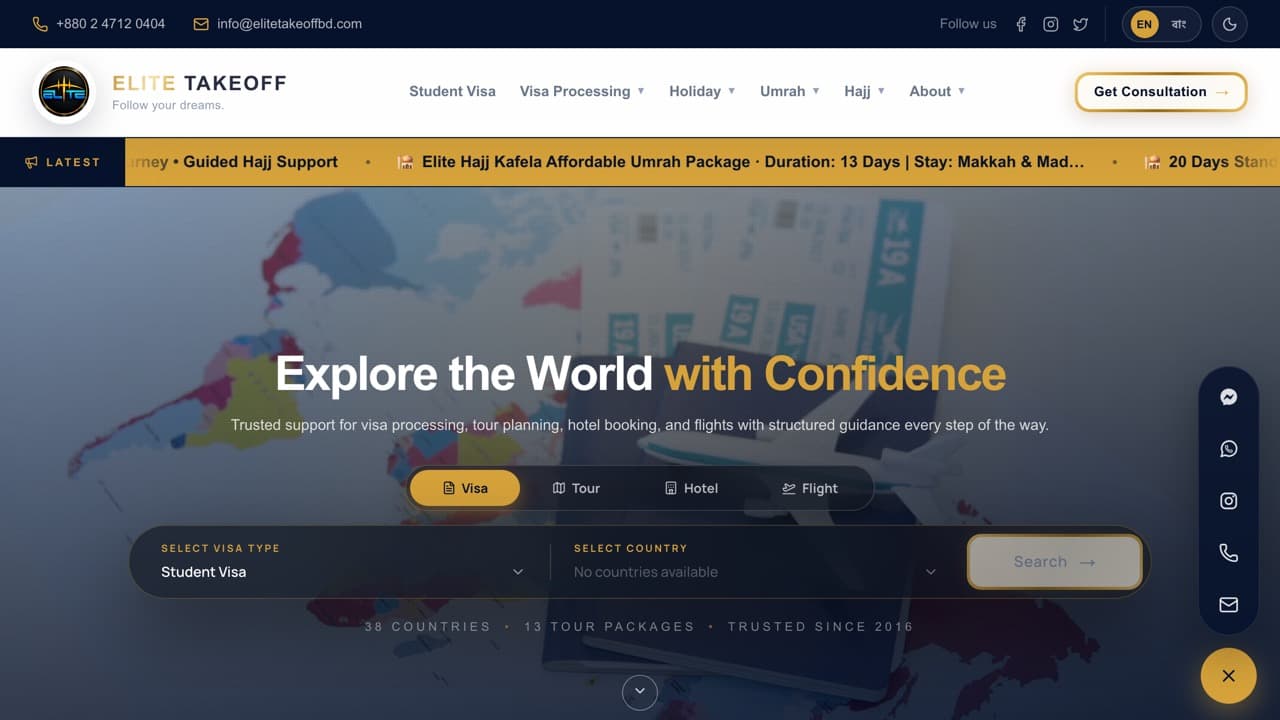Open the Facebook icon in top bar
Image resolution: width=1280 pixels, height=720 pixels.
1021,24
